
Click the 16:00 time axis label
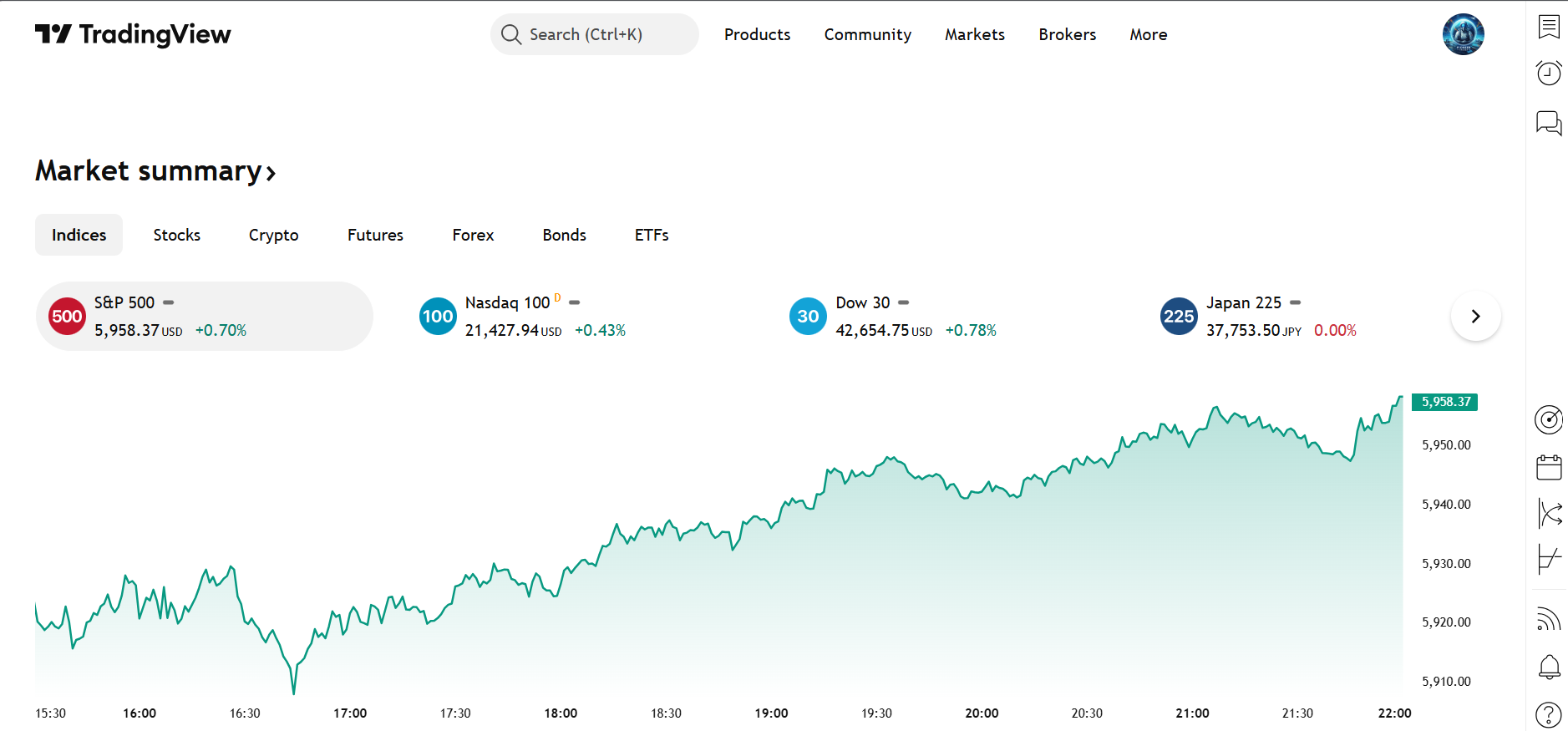click(x=140, y=713)
